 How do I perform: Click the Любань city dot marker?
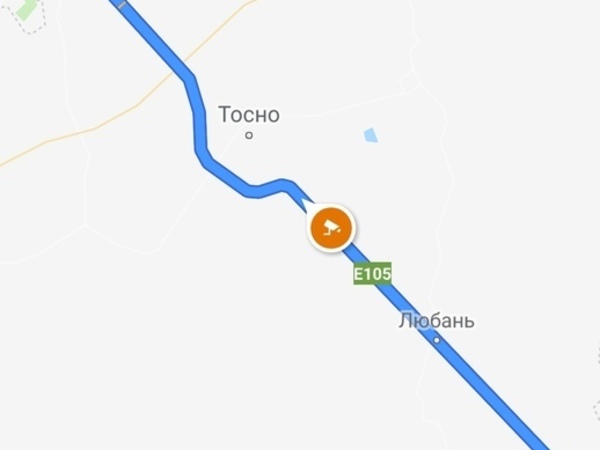(x=437, y=340)
